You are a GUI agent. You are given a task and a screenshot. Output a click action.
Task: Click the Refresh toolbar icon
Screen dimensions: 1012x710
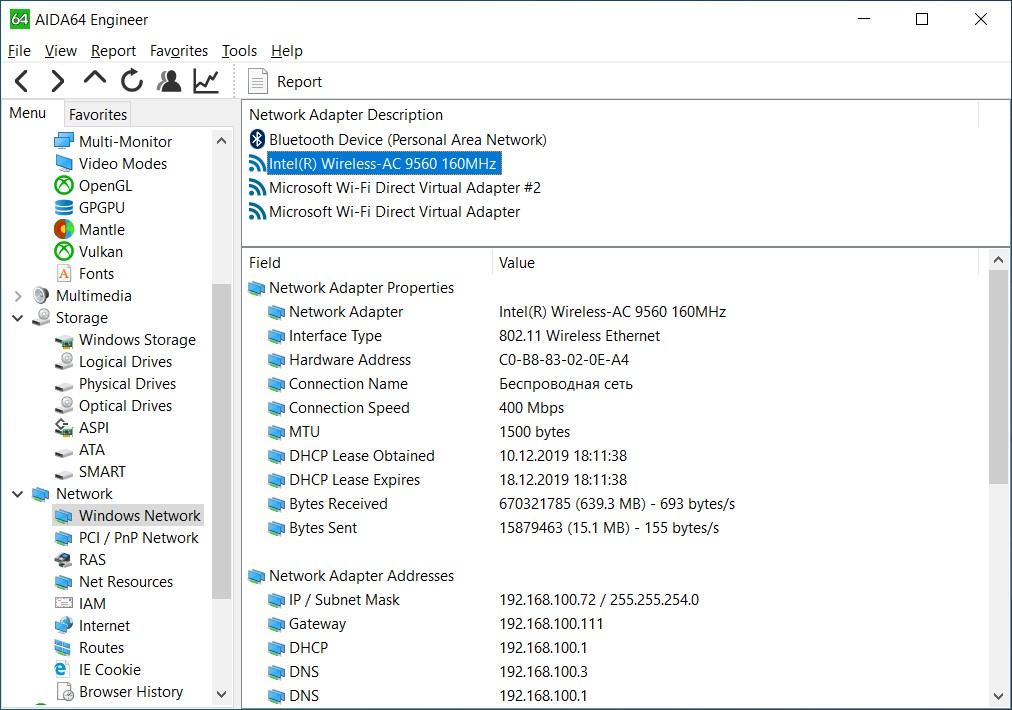point(132,82)
